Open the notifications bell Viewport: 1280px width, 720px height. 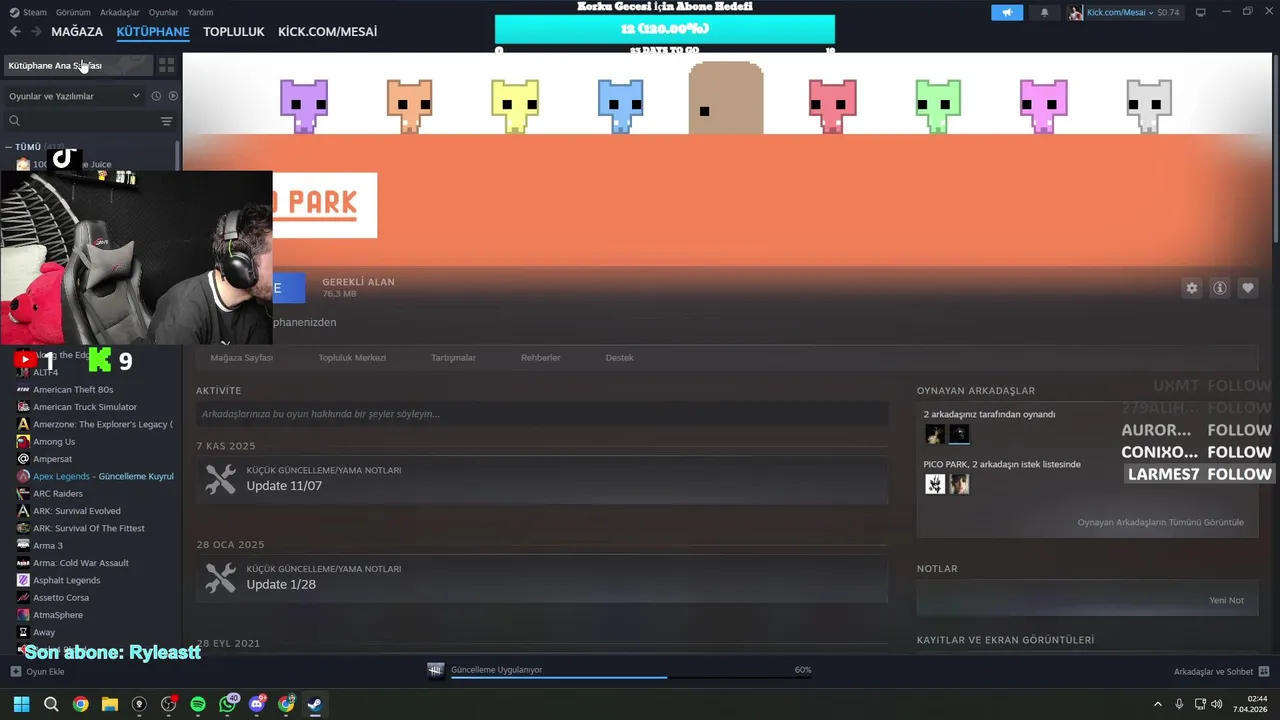click(1045, 13)
